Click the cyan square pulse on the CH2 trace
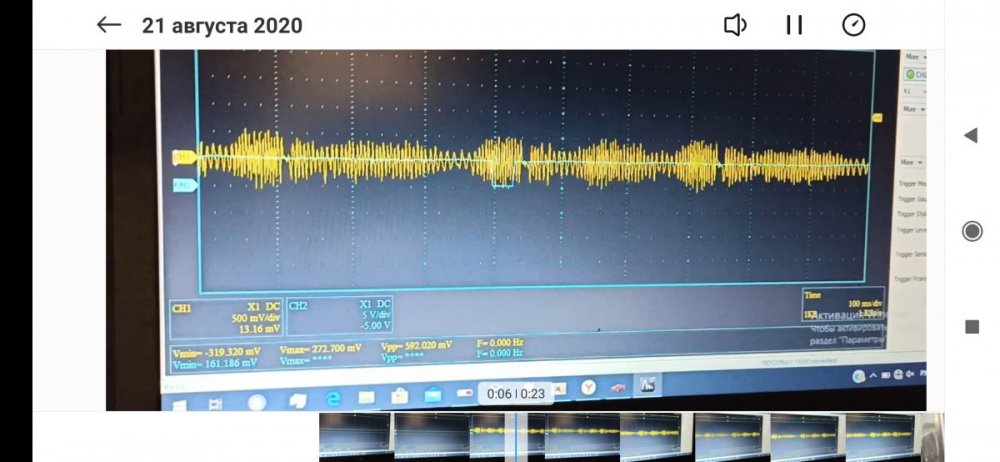Screen dimensions: 1000x462 click(503, 174)
